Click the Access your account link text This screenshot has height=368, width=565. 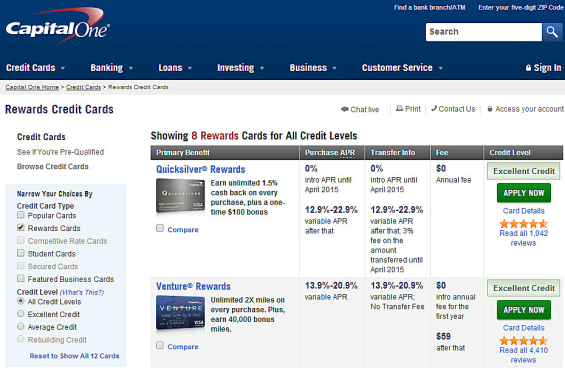pos(529,109)
